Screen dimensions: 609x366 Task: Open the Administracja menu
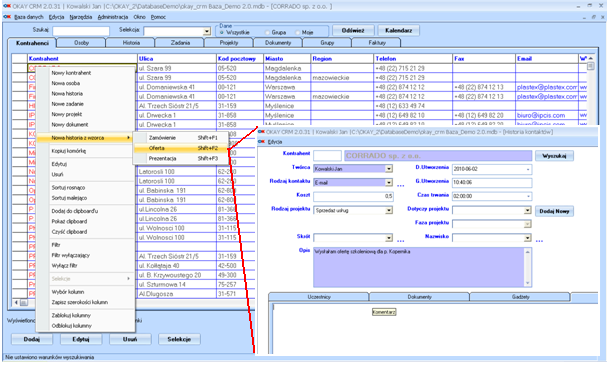[113, 17]
